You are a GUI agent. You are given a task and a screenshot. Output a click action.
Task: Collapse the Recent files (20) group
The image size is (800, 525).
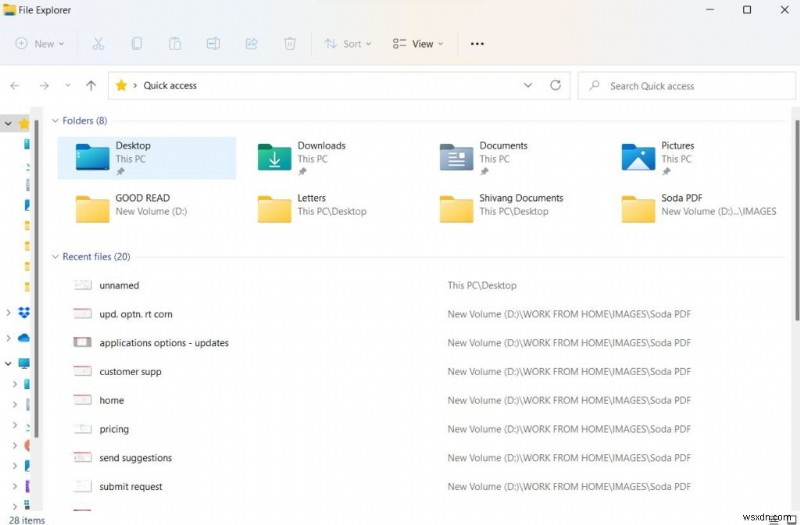55,257
